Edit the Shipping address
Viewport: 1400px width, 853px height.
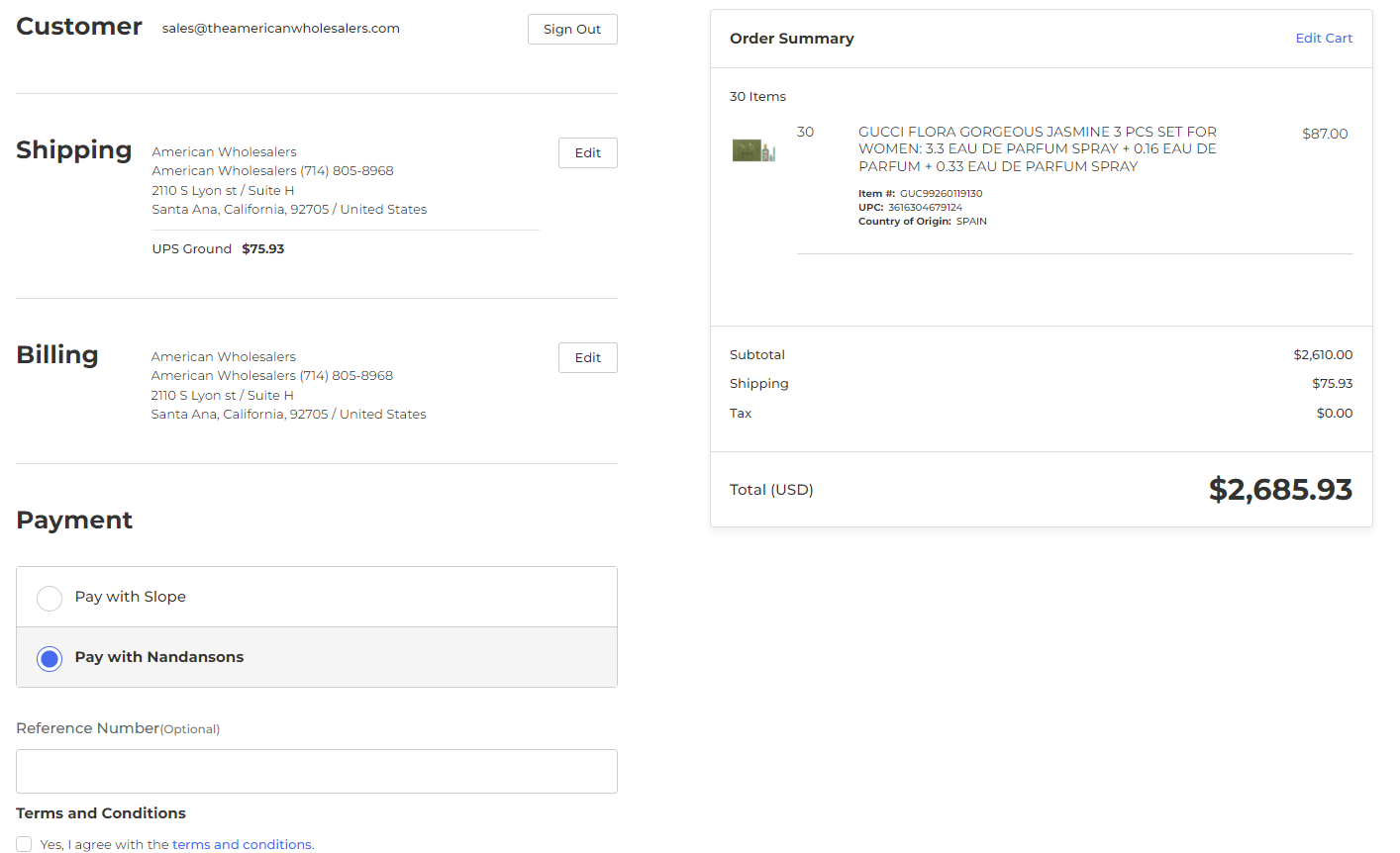point(588,153)
